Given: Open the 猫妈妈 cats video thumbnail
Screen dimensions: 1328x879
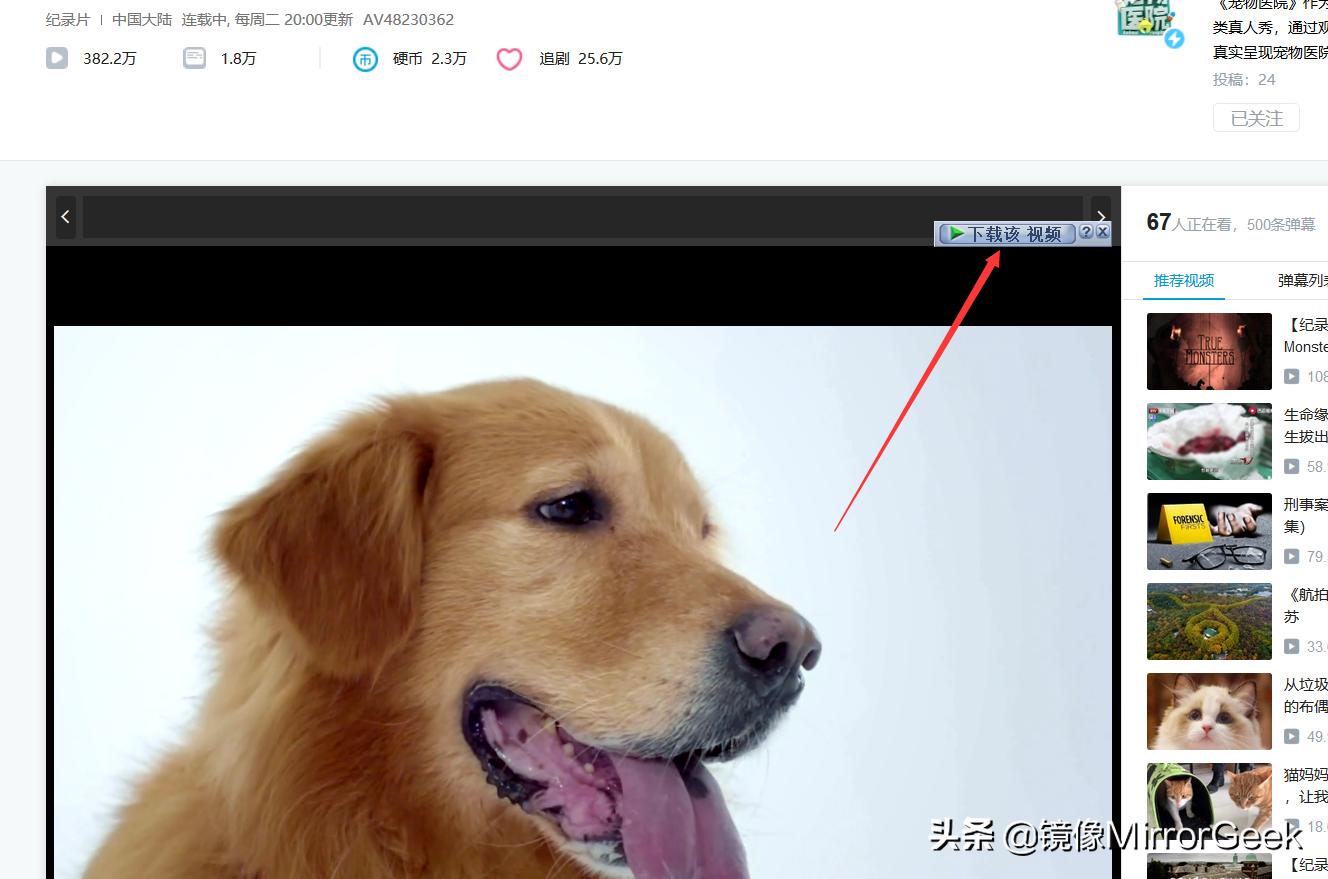Looking at the screenshot, I should pyautogui.click(x=1209, y=801).
